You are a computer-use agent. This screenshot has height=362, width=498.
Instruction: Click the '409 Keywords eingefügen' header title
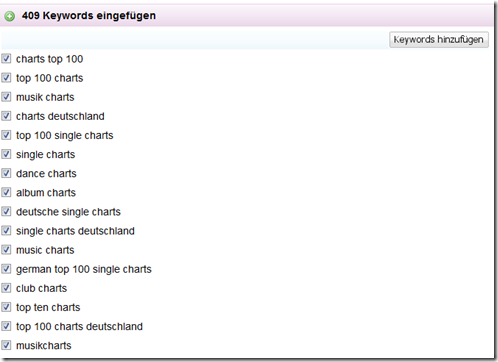89,16
